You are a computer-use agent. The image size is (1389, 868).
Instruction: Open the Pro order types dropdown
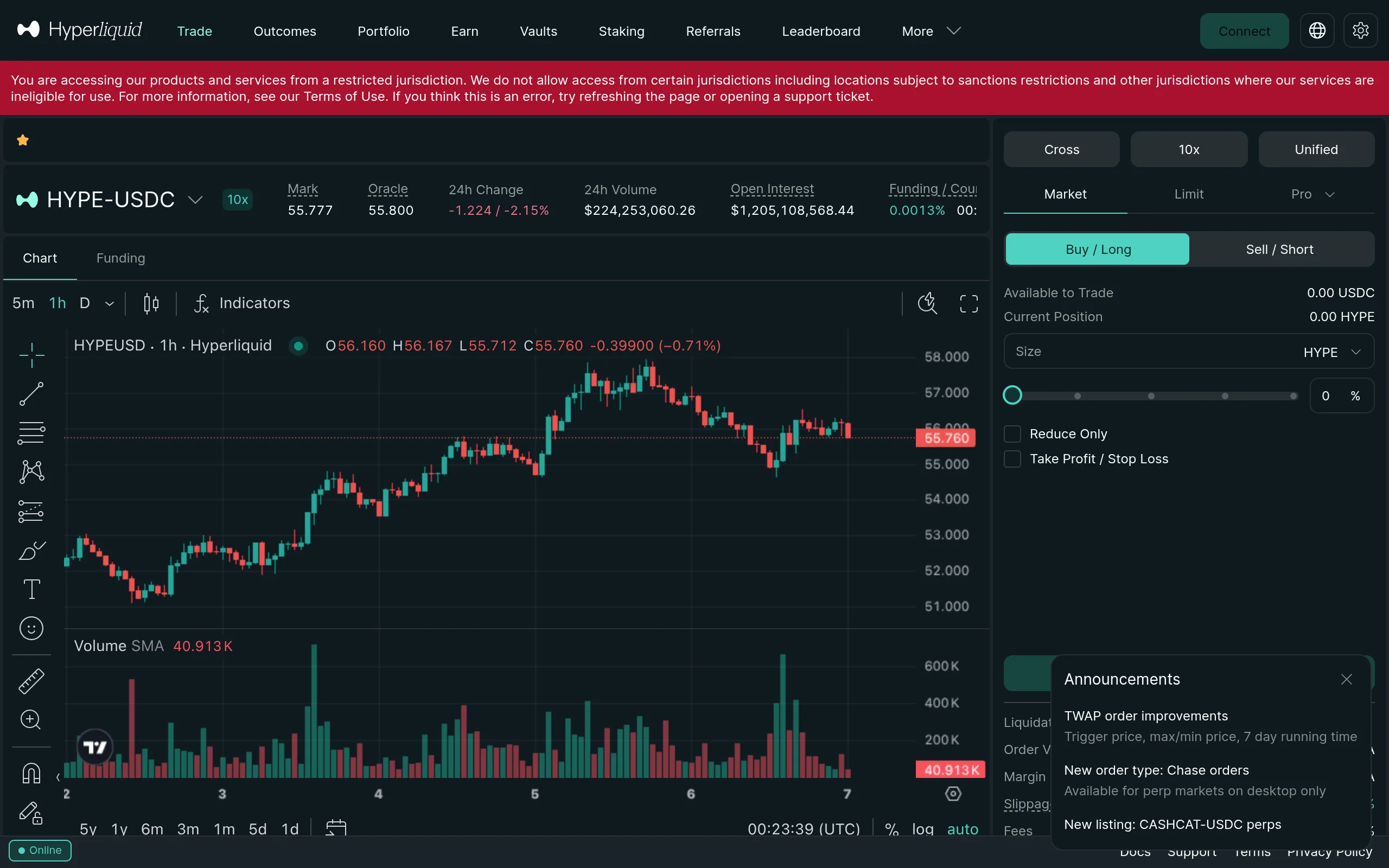tap(1312, 194)
